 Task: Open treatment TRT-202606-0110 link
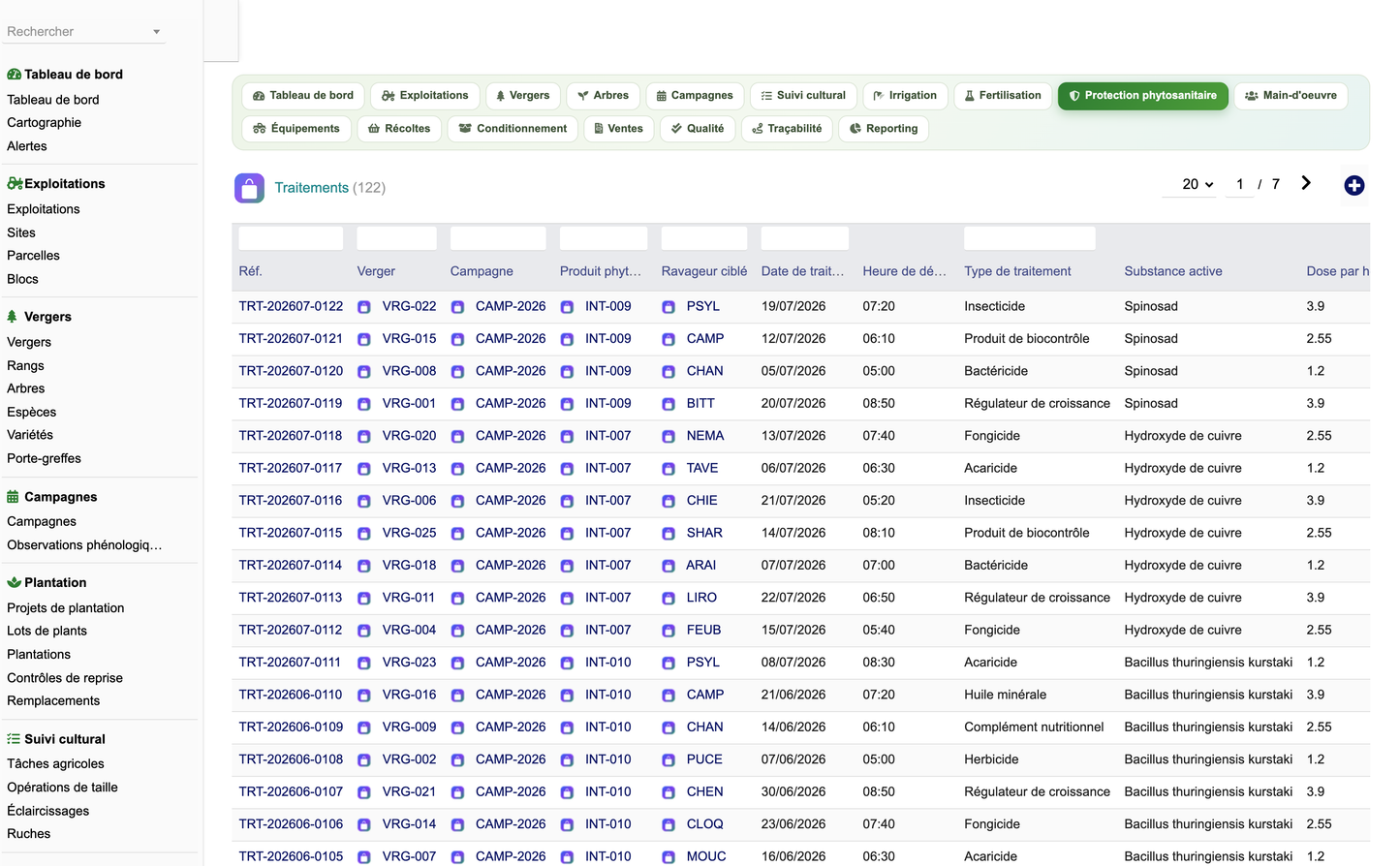coord(291,695)
